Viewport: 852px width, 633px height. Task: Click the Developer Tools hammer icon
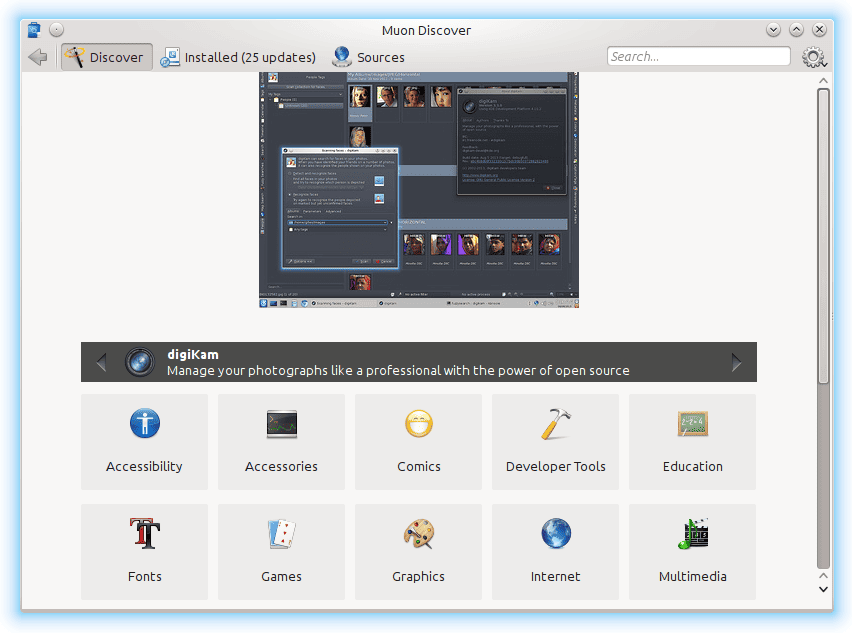[x=555, y=423]
